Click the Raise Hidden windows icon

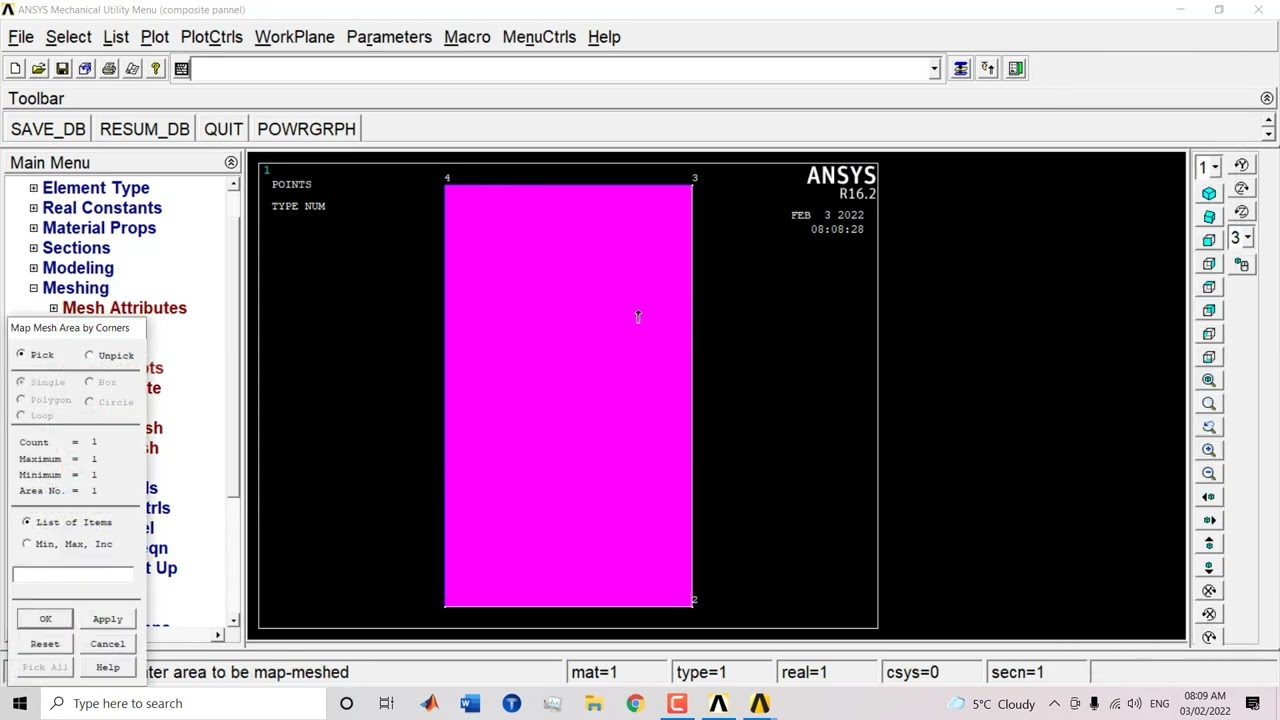pos(961,69)
